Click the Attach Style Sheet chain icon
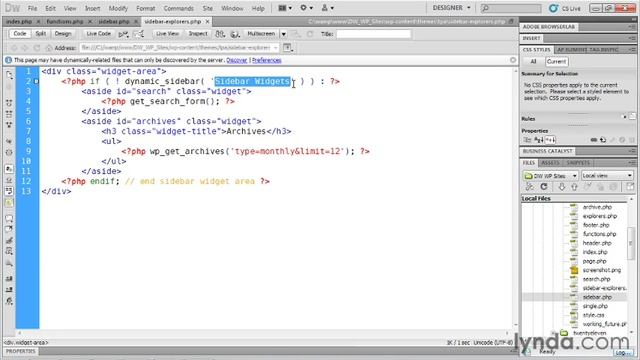The height and width of the screenshot is (360, 640). pyautogui.click(x=593, y=140)
